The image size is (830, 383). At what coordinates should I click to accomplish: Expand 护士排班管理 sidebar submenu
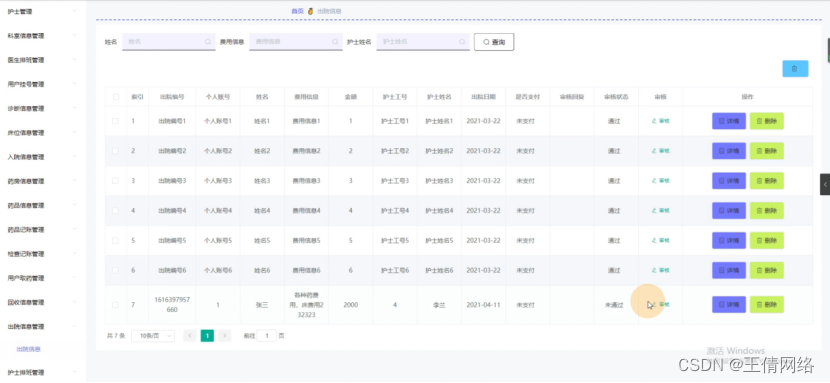click(x=42, y=372)
